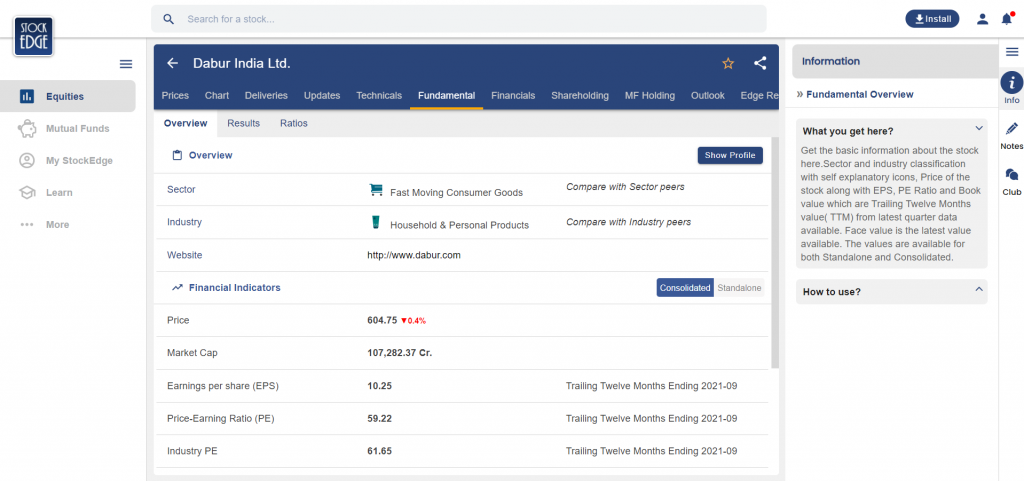Add Dabur India to favorites with star
Image resolution: width=1024 pixels, height=481 pixels.
728,63
